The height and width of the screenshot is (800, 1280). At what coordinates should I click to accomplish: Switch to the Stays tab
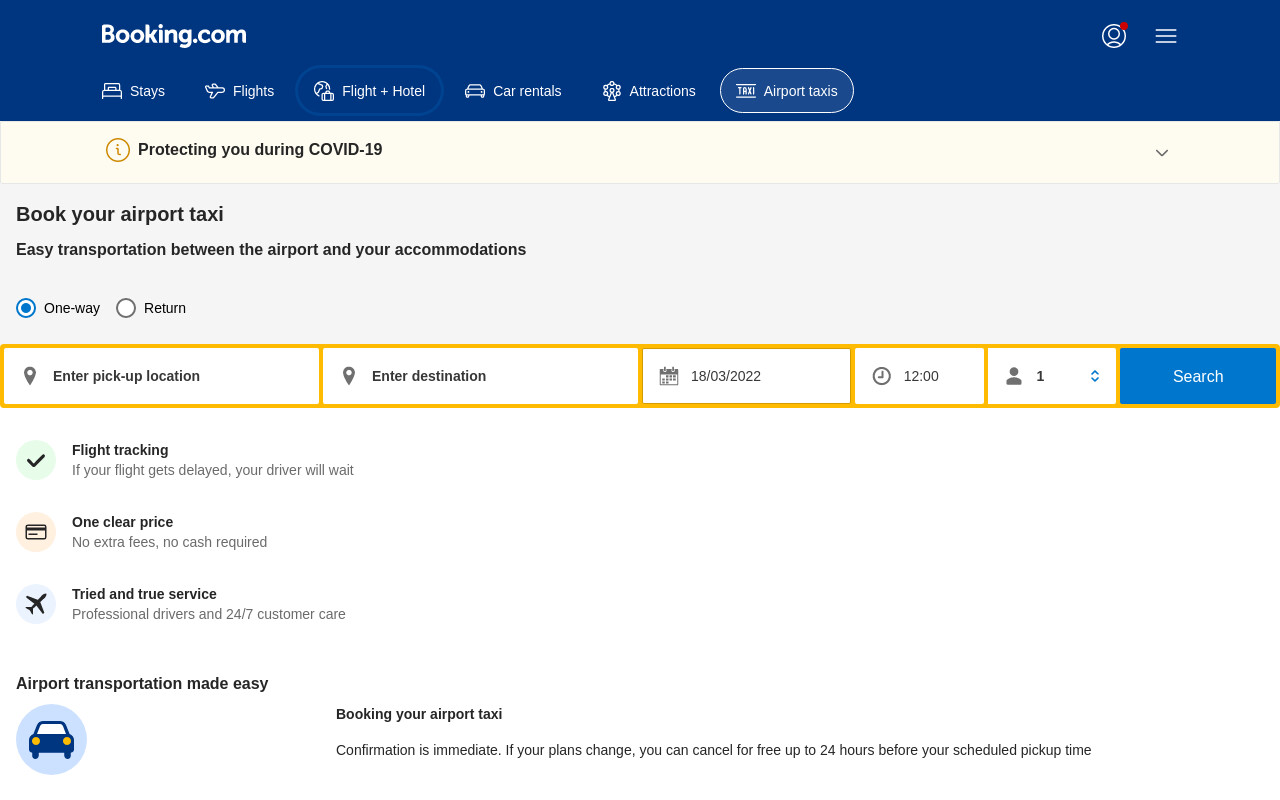tap(134, 91)
